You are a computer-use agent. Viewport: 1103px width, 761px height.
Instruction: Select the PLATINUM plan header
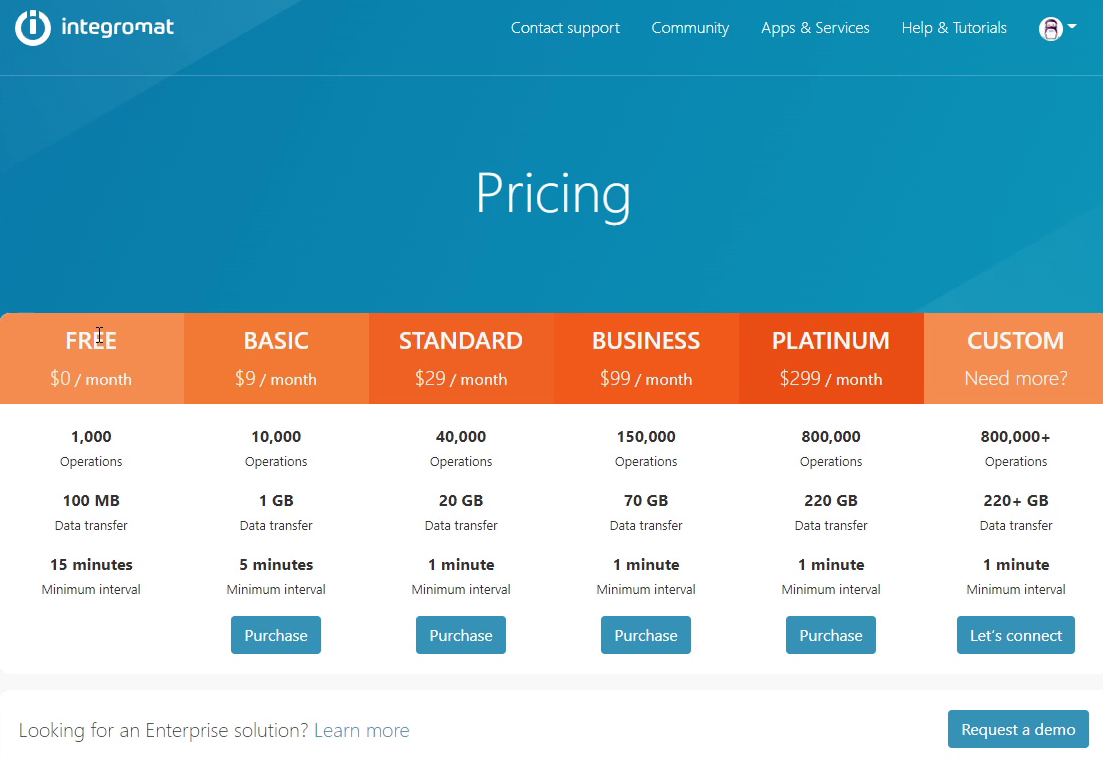point(830,341)
